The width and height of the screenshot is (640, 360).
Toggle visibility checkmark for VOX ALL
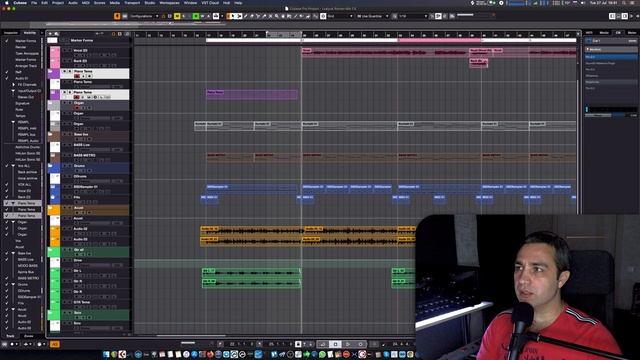point(7,184)
